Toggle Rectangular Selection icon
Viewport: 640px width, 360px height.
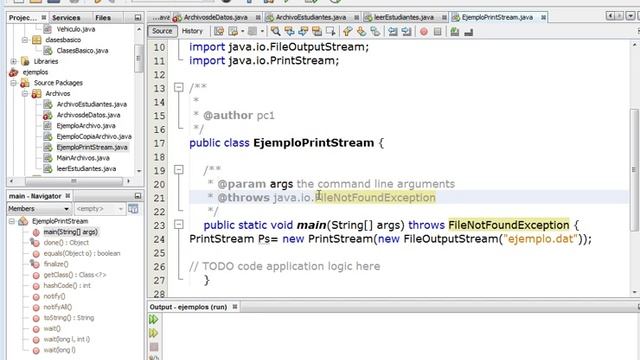pyautogui.click(x=331, y=31)
